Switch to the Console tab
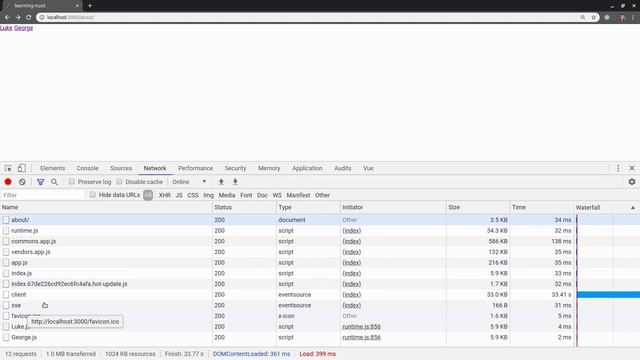 tap(87, 168)
